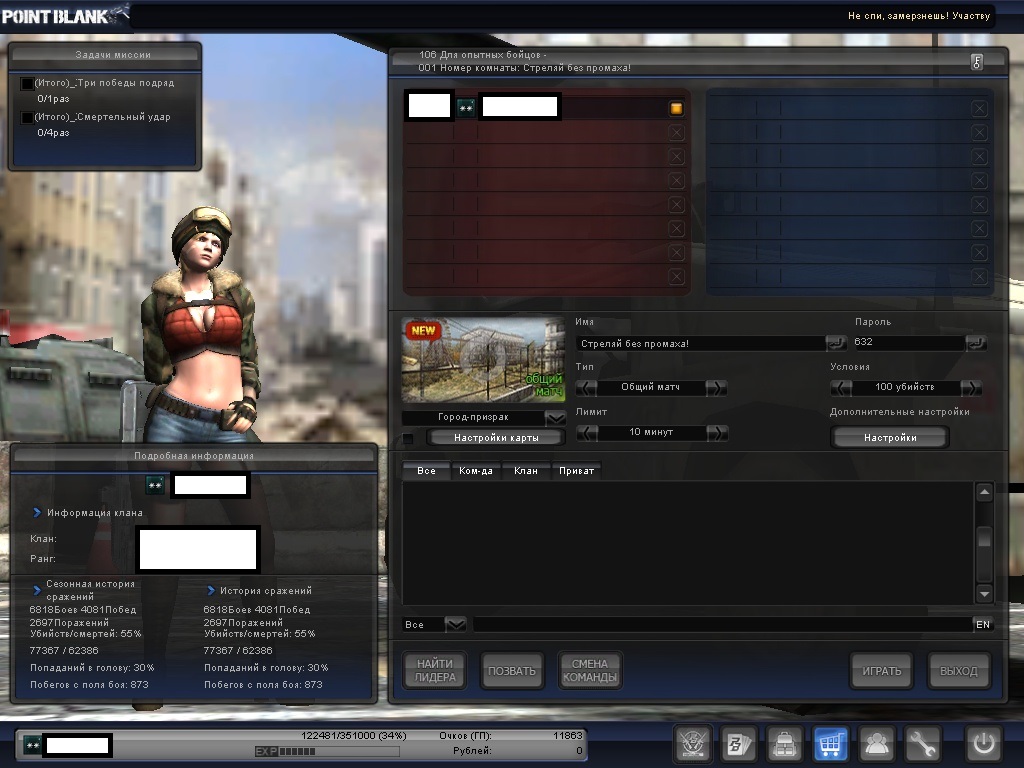Switch to the Ком-да chat tab
Image resolution: width=1024 pixels, height=768 pixels.
[475, 470]
